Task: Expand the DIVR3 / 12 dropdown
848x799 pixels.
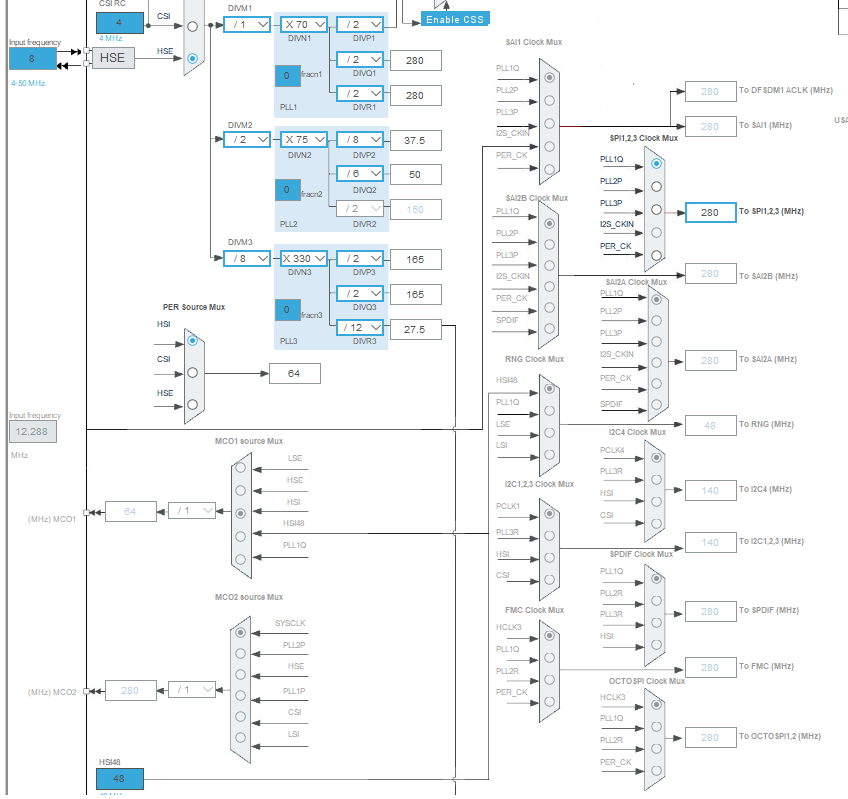Action: pos(360,328)
